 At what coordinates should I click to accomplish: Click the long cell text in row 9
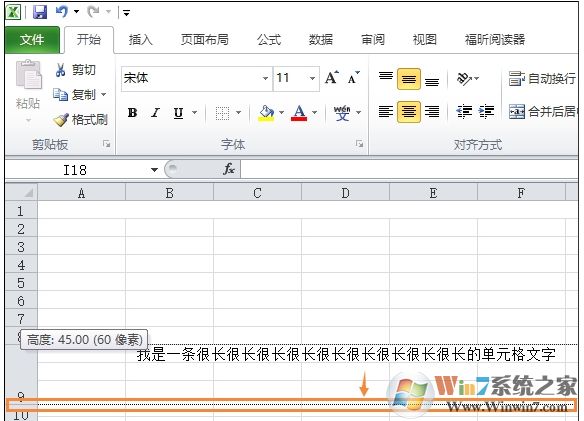tap(346, 354)
